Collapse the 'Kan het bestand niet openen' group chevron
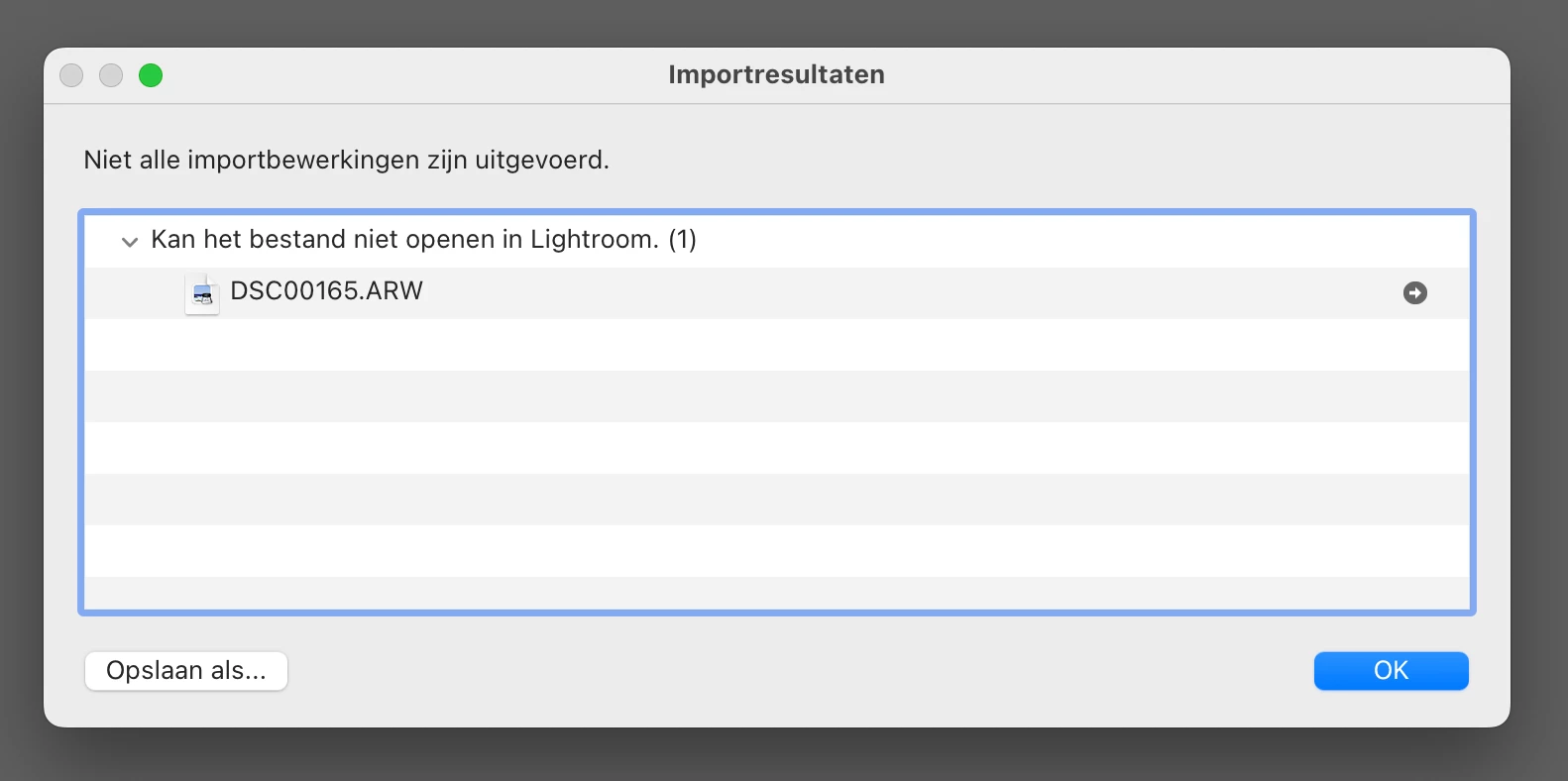1568x781 pixels. (x=129, y=242)
